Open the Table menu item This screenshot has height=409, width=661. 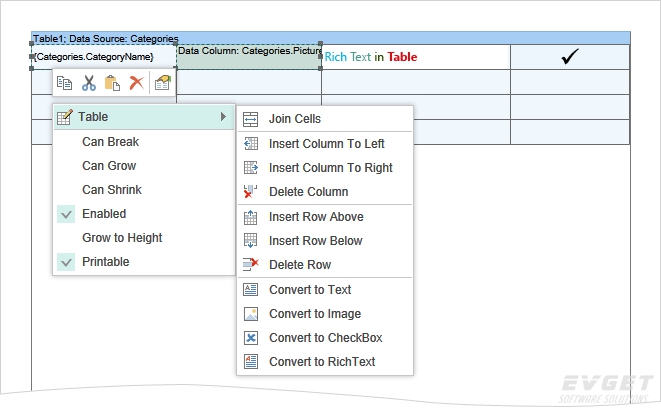coord(143,117)
